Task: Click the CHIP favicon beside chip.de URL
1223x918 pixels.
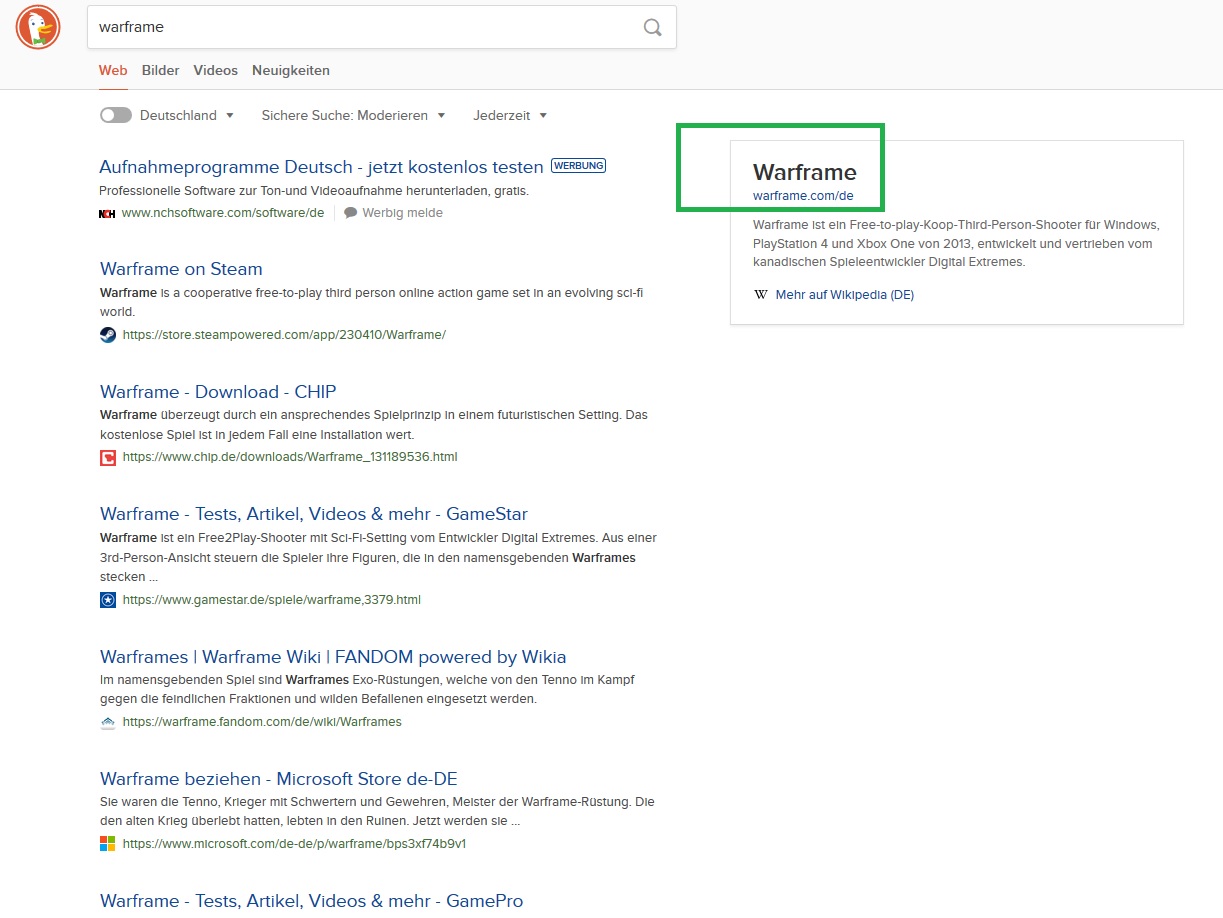Action: [108, 457]
